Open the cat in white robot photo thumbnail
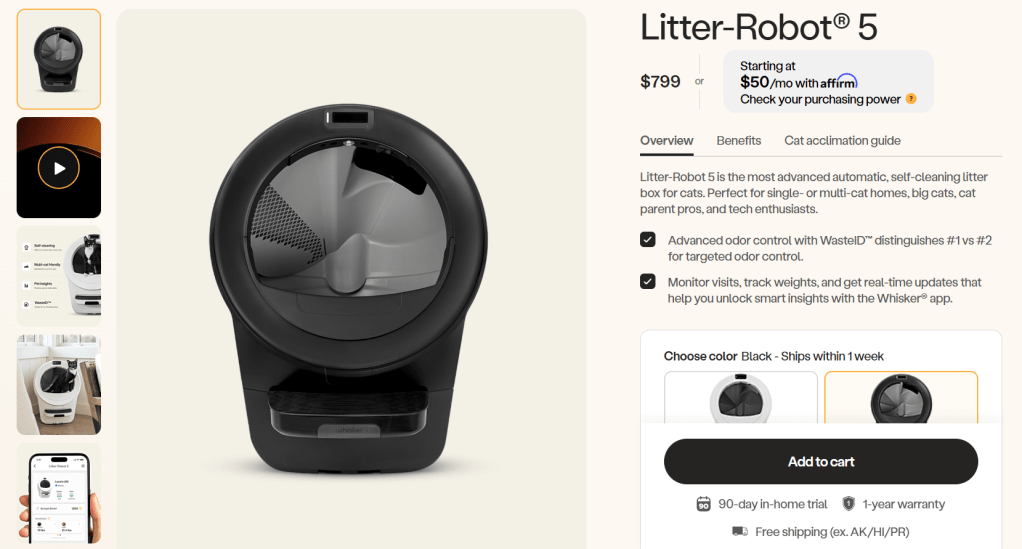This screenshot has height=549, width=1022. [x=59, y=385]
